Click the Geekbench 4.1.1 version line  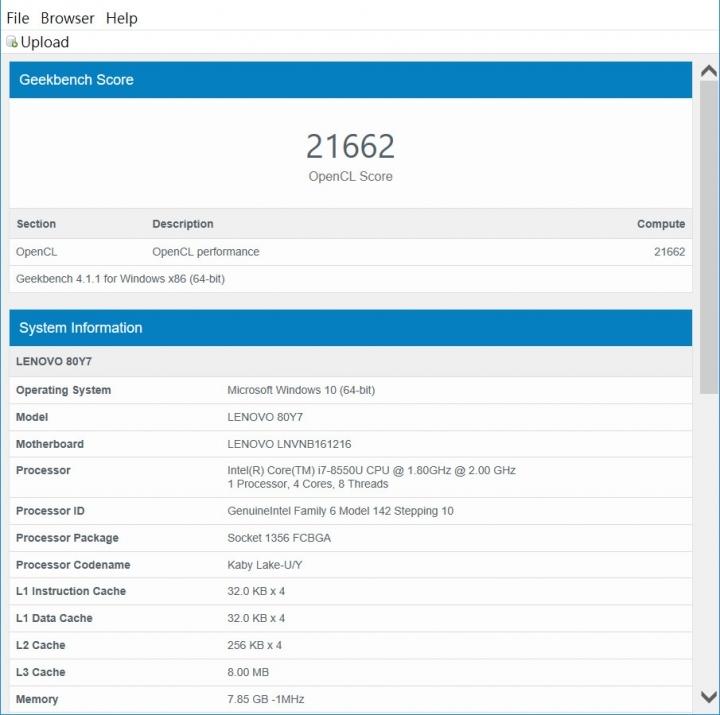pyautogui.click(x=120, y=279)
